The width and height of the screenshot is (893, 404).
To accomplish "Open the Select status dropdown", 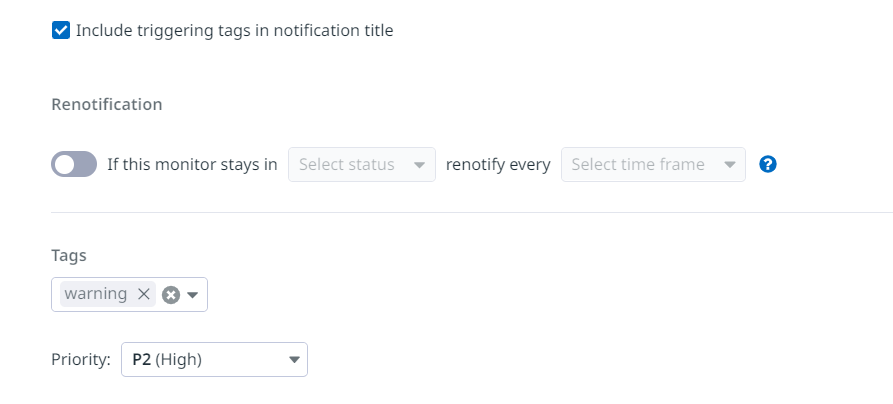I will pyautogui.click(x=362, y=165).
